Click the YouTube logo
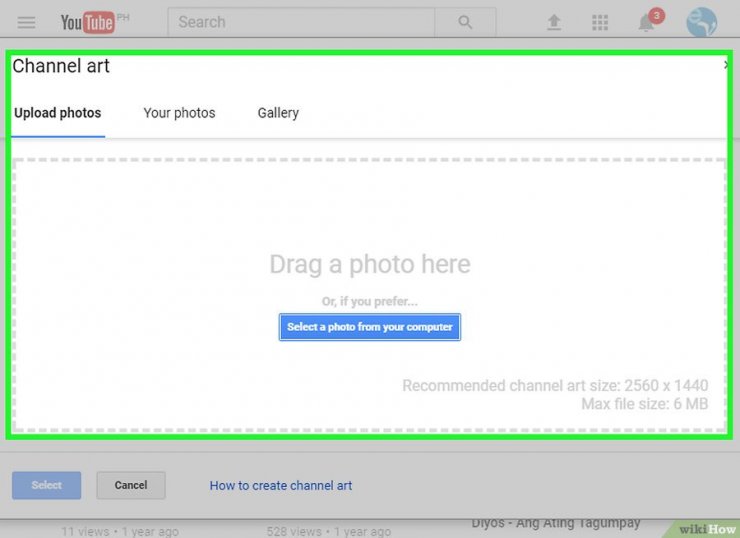Viewport: 740px width, 538px height. (x=88, y=22)
